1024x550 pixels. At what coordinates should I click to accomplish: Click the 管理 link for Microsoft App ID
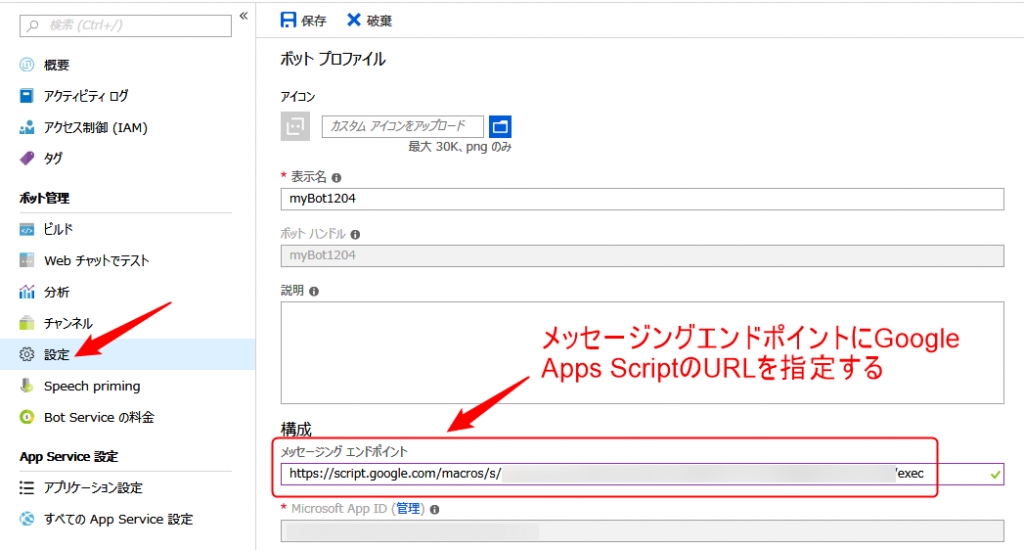[x=408, y=509]
